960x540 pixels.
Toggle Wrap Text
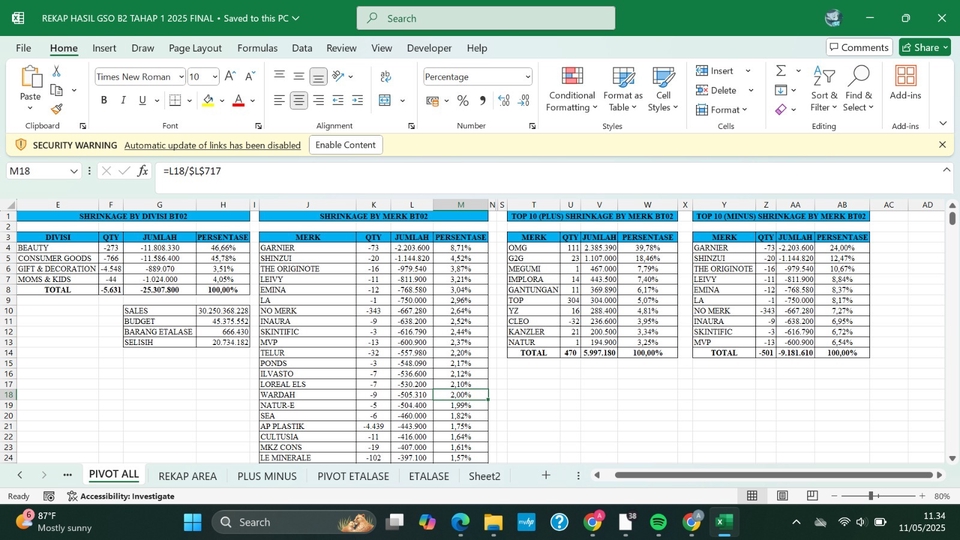[x=386, y=76]
